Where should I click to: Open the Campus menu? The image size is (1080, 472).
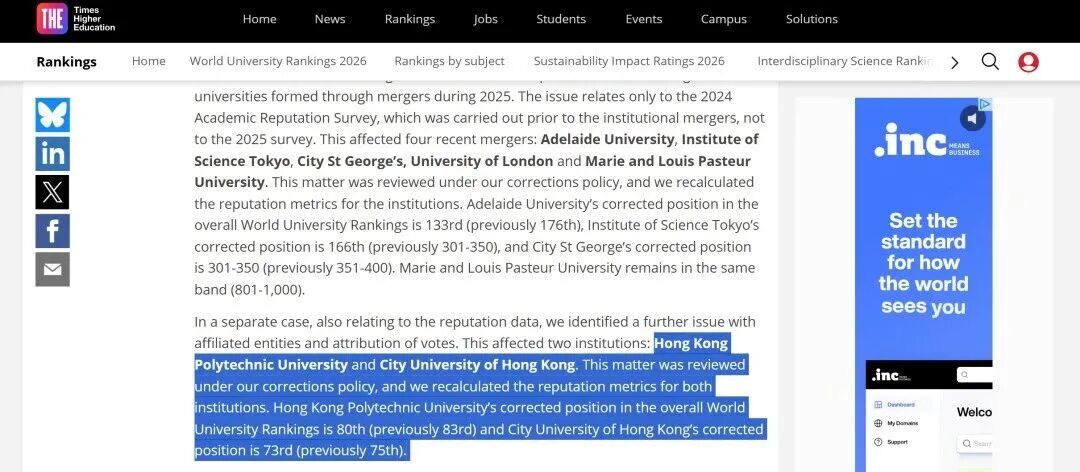[x=724, y=19]
